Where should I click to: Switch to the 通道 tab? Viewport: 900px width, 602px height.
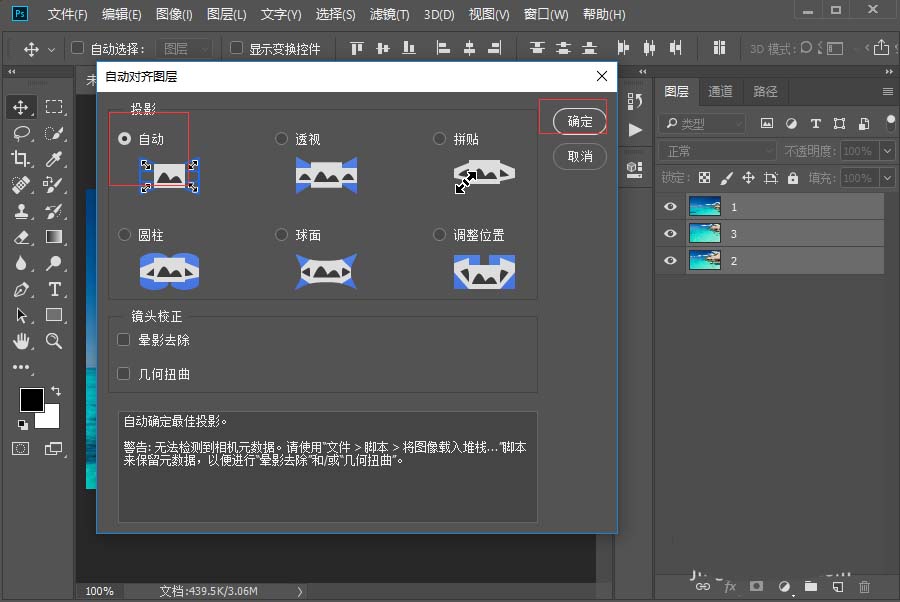(x=720, y=91)
